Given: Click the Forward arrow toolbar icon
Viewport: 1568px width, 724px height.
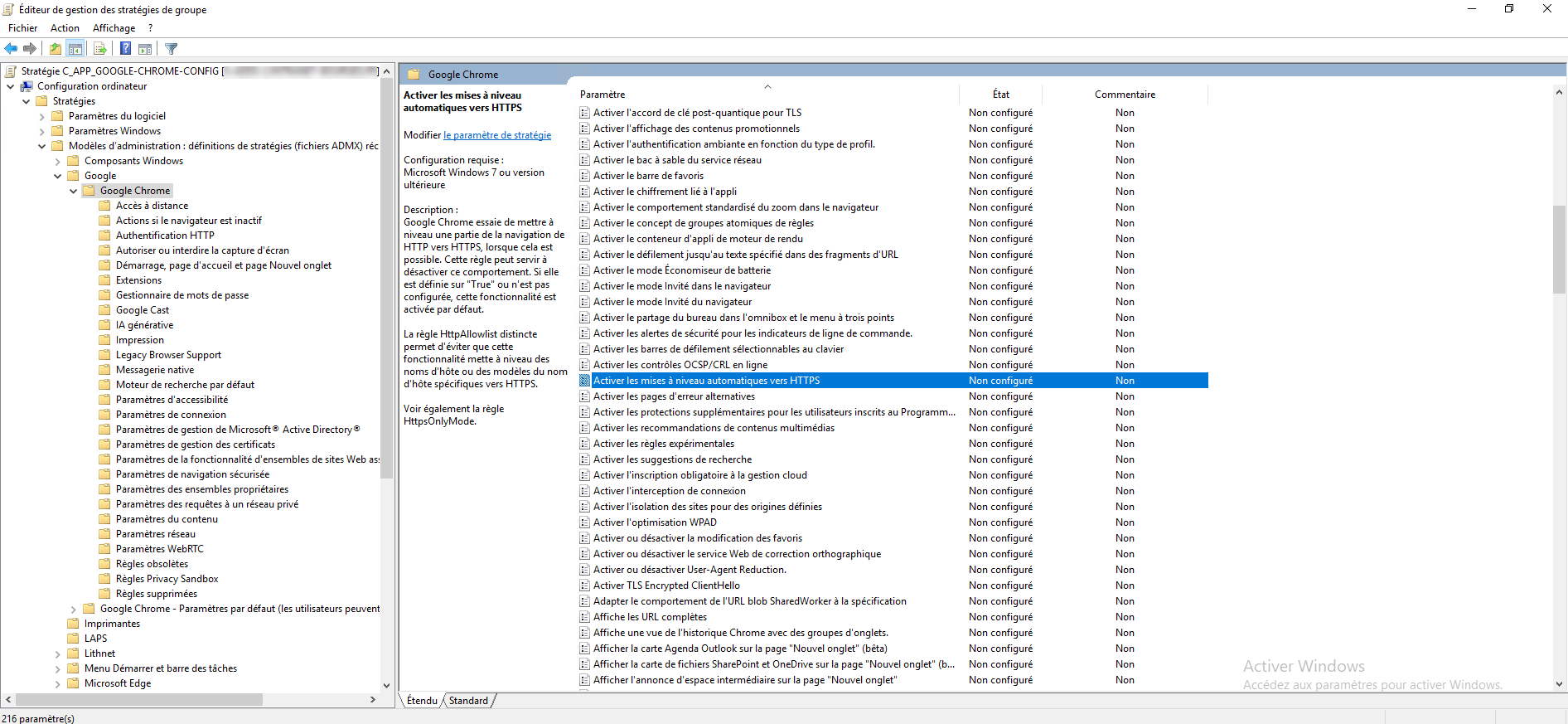Looking at the screenshot, I should [x=30, y=49].
